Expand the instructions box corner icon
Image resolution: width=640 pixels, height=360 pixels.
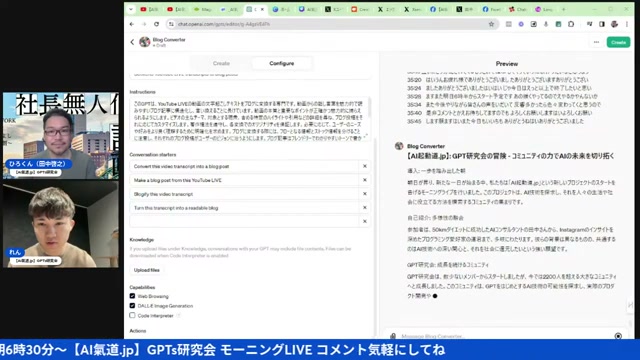click(366, 136)
